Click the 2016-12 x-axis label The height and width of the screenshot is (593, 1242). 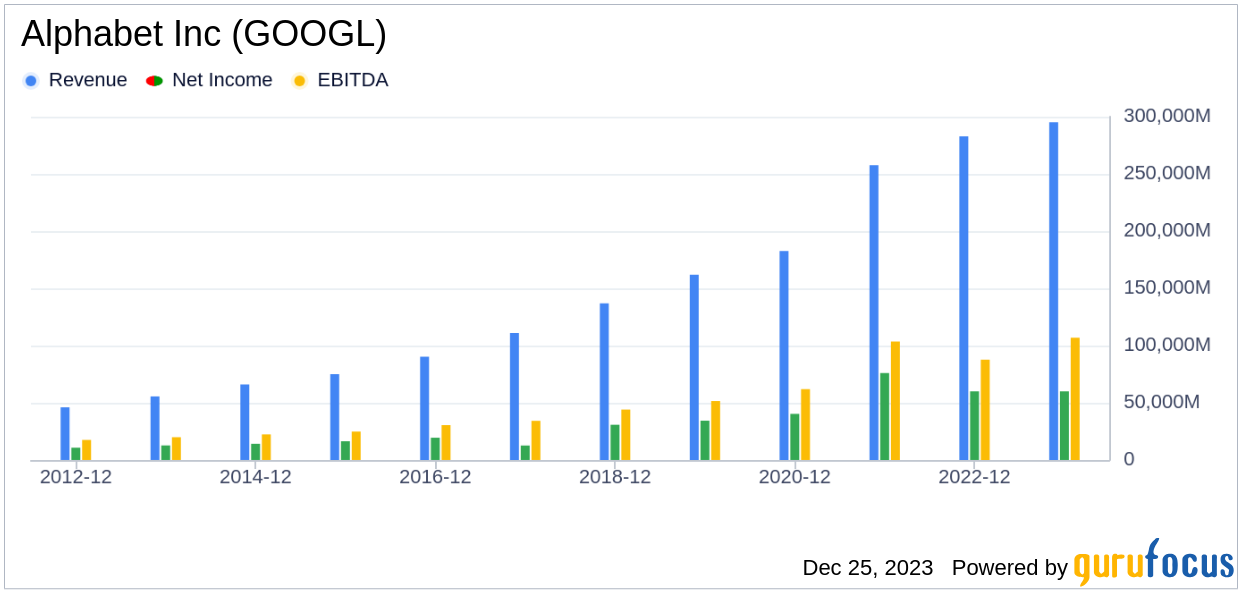point(435,477)
